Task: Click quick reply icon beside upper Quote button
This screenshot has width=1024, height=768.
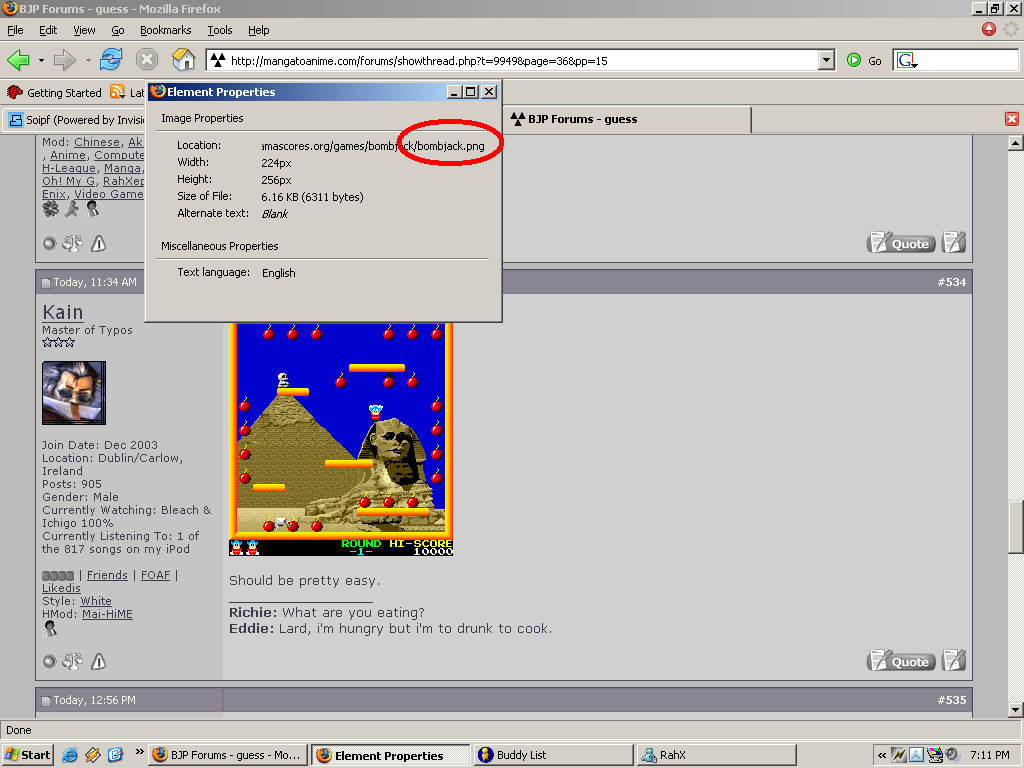Action: 954,243
